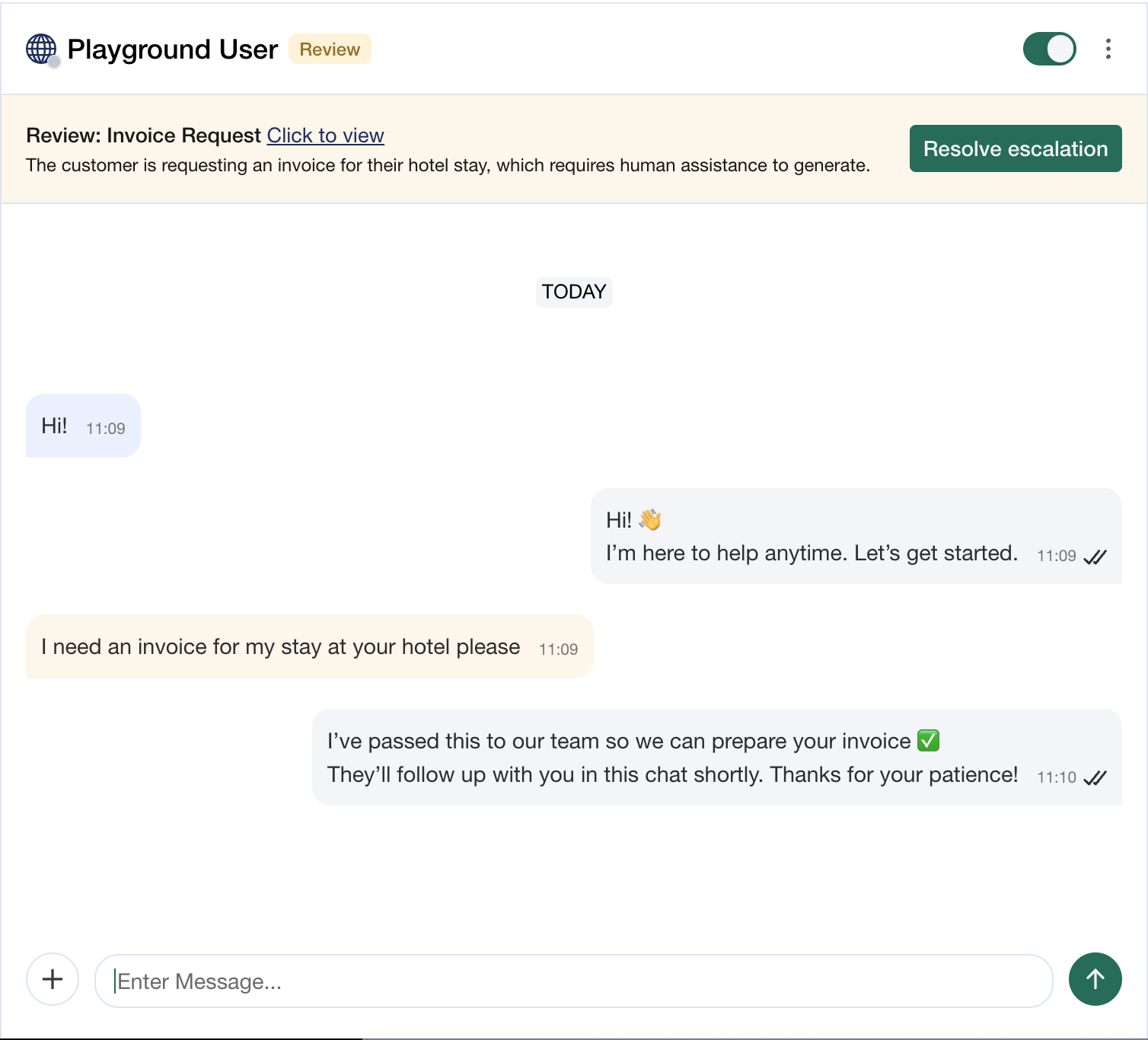Screen dimensions: 1148x1040
Task: Click the Review status badge
Action: pyautogui.click(x=330, y=49)
